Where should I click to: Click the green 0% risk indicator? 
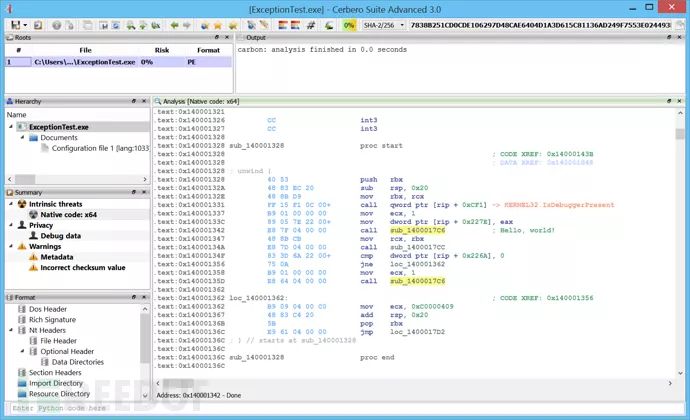pos(349,23)
